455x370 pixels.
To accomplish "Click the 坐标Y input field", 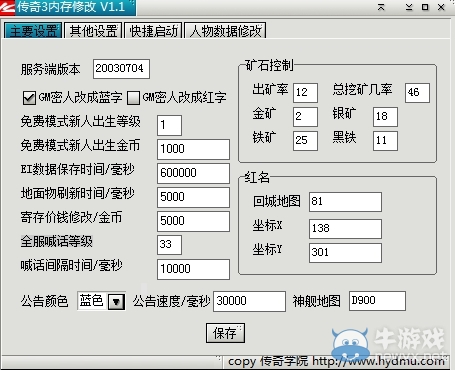I will 345,253.
